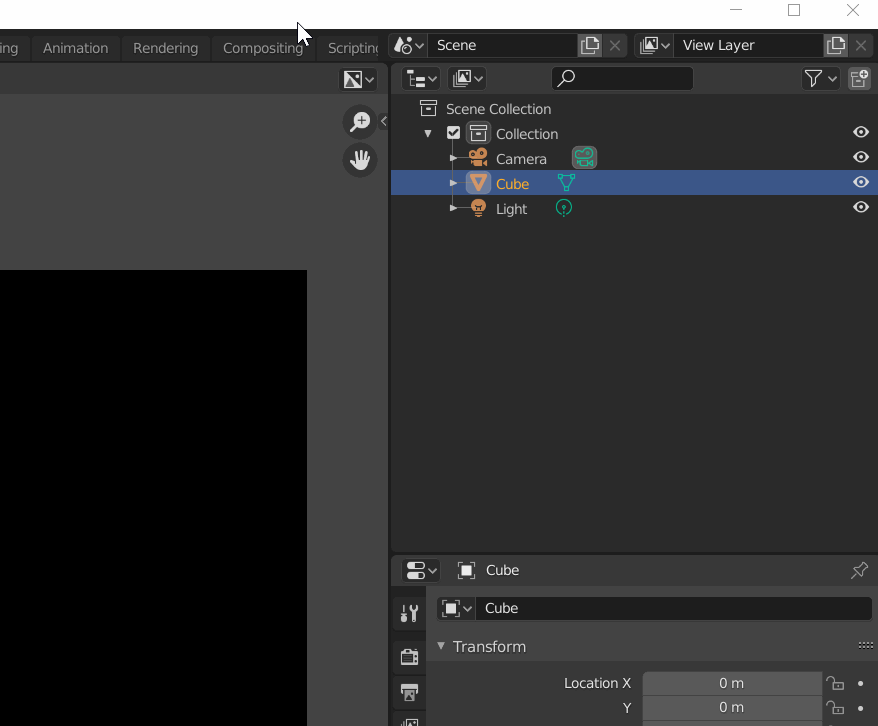Click the Camera data icon beside Camera
The width and height of the screenshot is (878, 726).
[584, 157]
